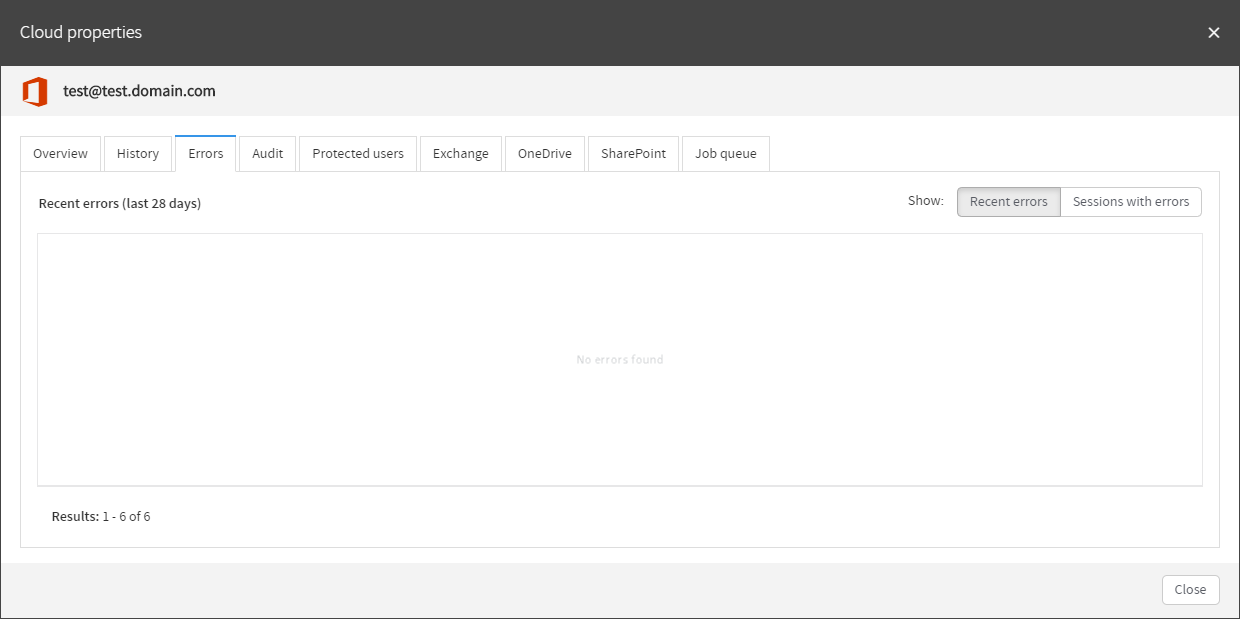The height and width of the screenshot is (619, 1240).
Task: Show the Job queue tab
Action: (x=726, y=154)
